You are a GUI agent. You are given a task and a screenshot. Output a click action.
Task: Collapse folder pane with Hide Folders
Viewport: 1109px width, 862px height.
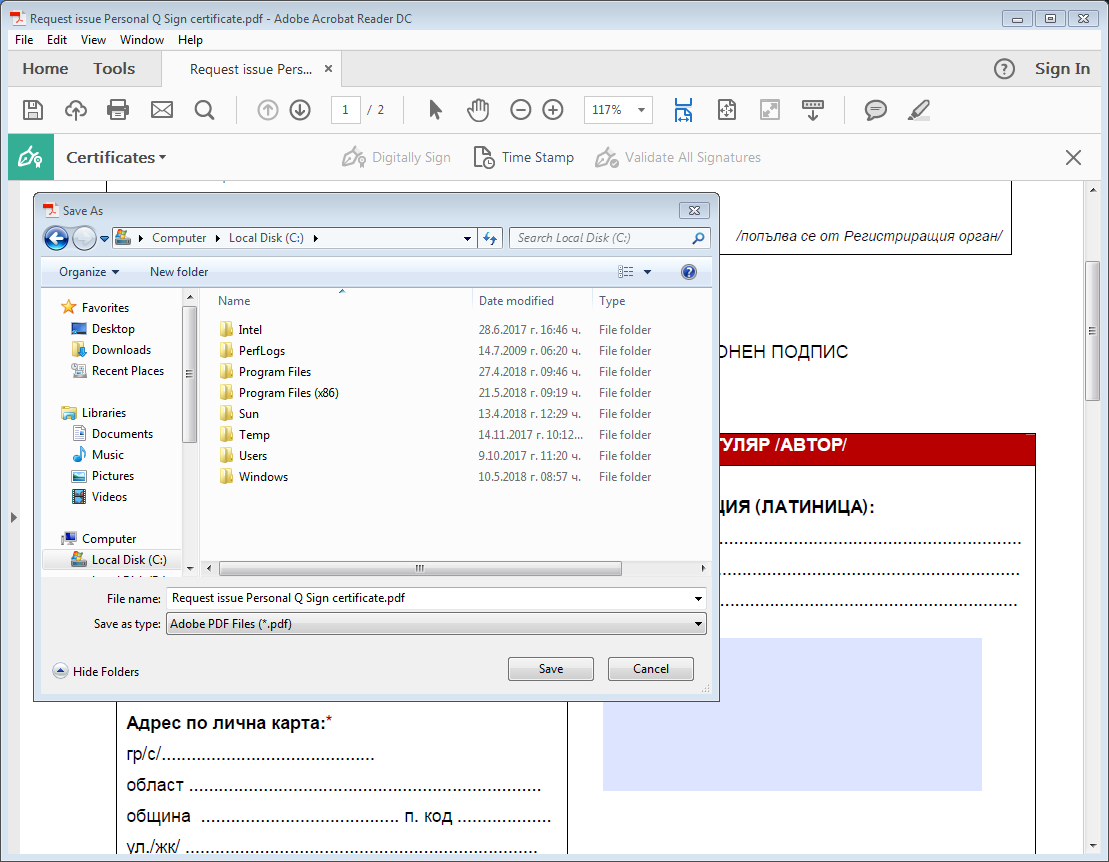(96, 671)
